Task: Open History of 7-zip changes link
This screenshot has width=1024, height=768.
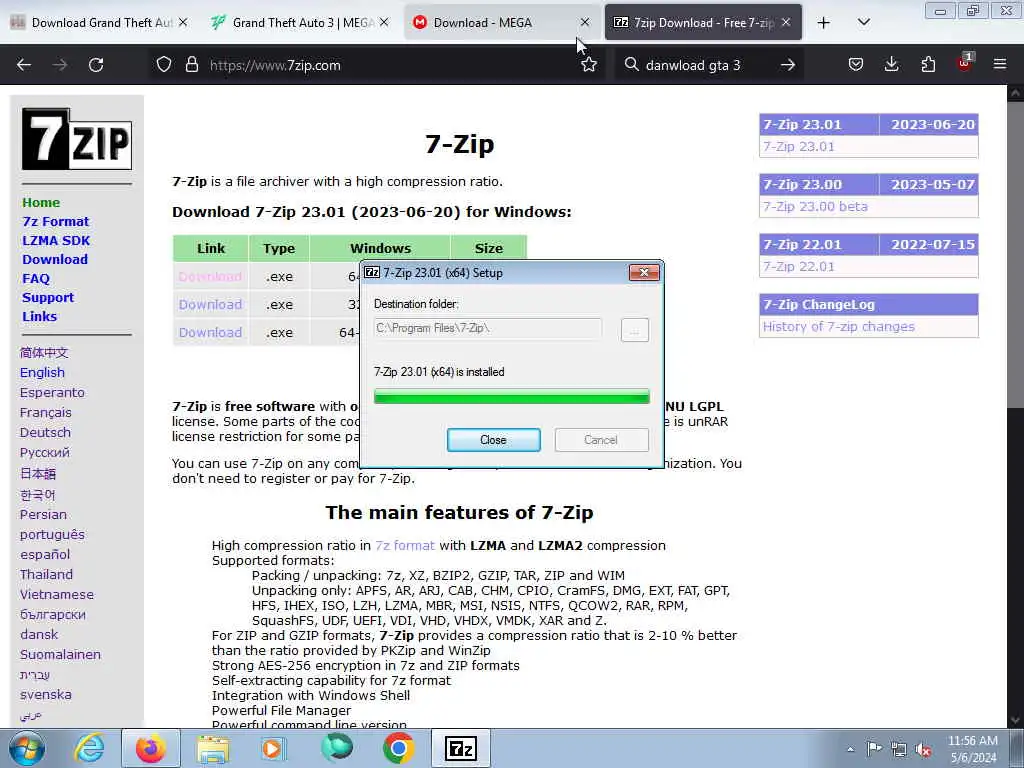Action: pyautogui.click(x=839, y=327)
